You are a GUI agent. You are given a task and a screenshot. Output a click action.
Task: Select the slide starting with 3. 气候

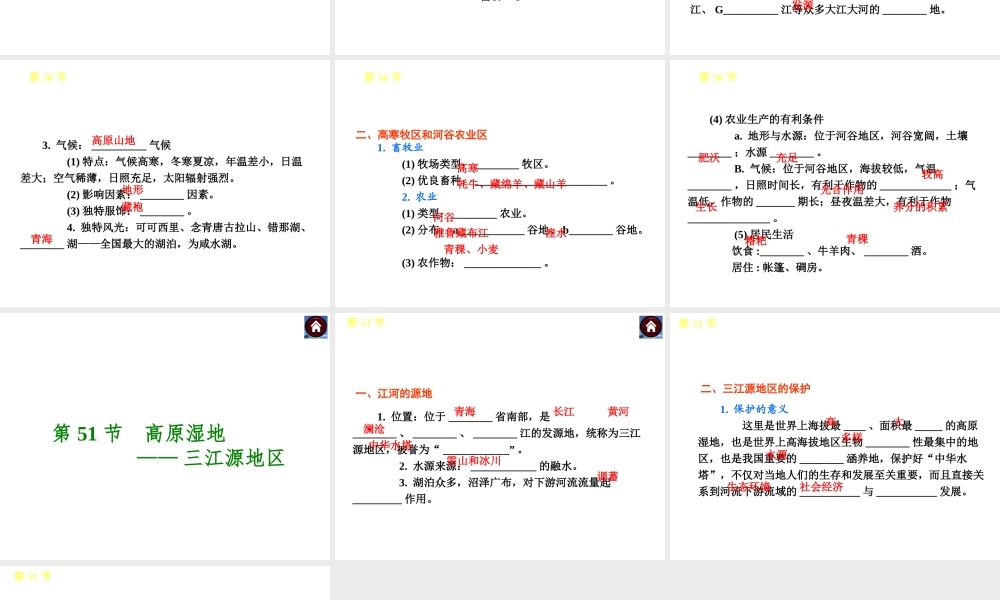pos(165,184)
